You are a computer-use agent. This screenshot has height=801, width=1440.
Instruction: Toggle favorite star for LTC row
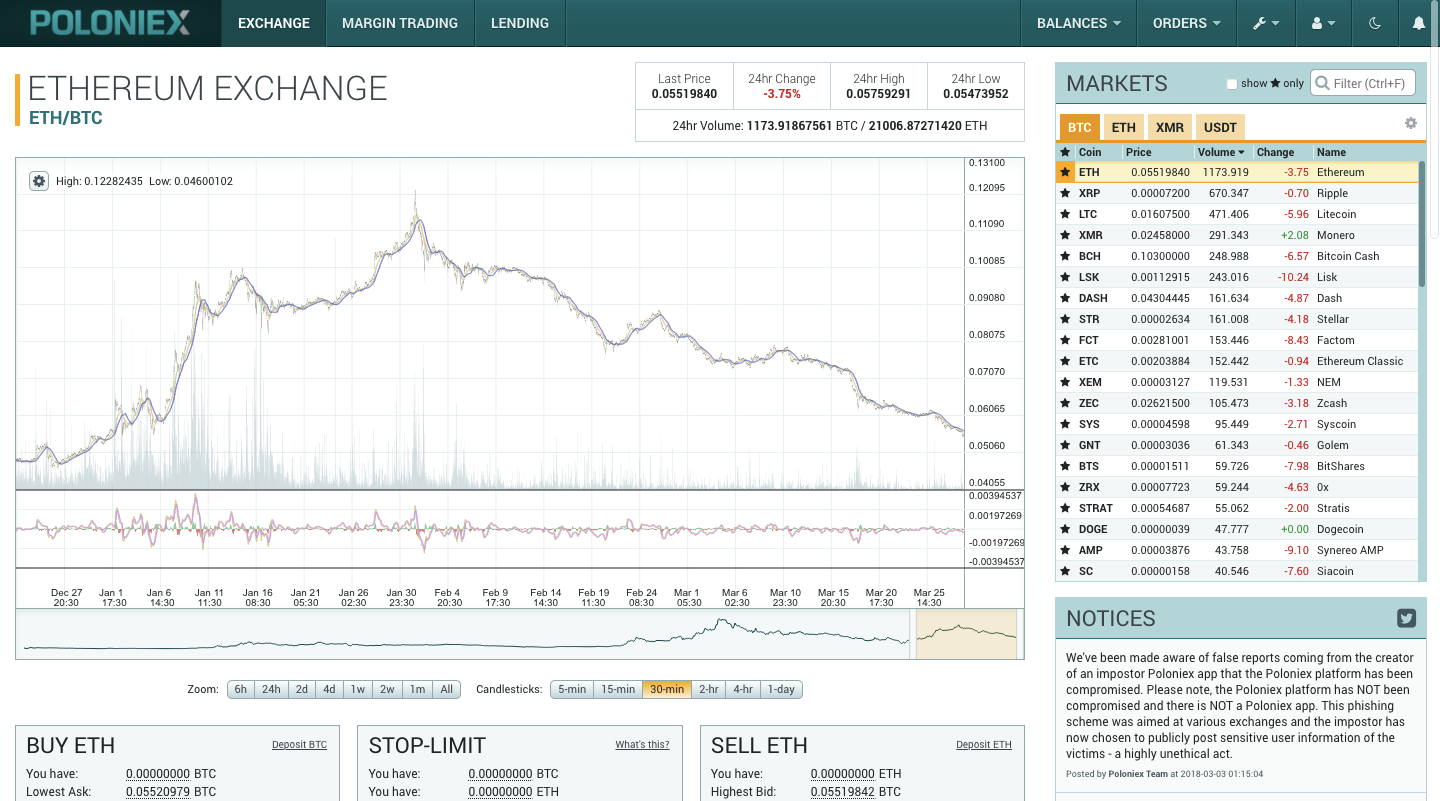pyautogui.click(x=1065, y=214)
